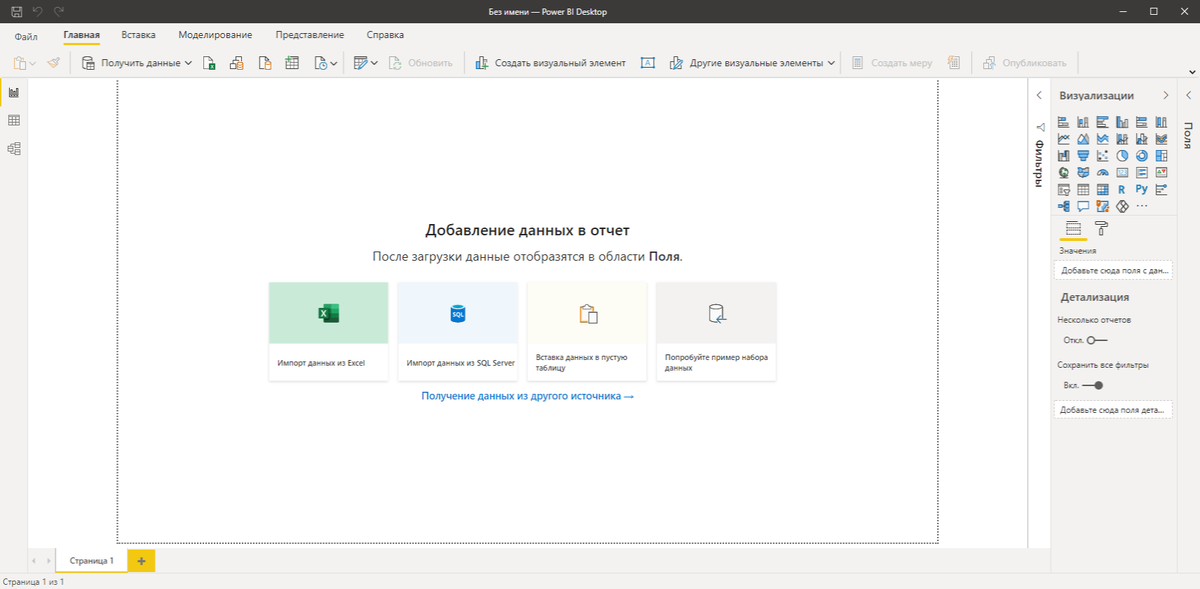The width and height of the screenshot is (1200, 589).
Task: Collapse the Визуализации pane chevron
Action: pyautogui.click(x=1165, y=95)
